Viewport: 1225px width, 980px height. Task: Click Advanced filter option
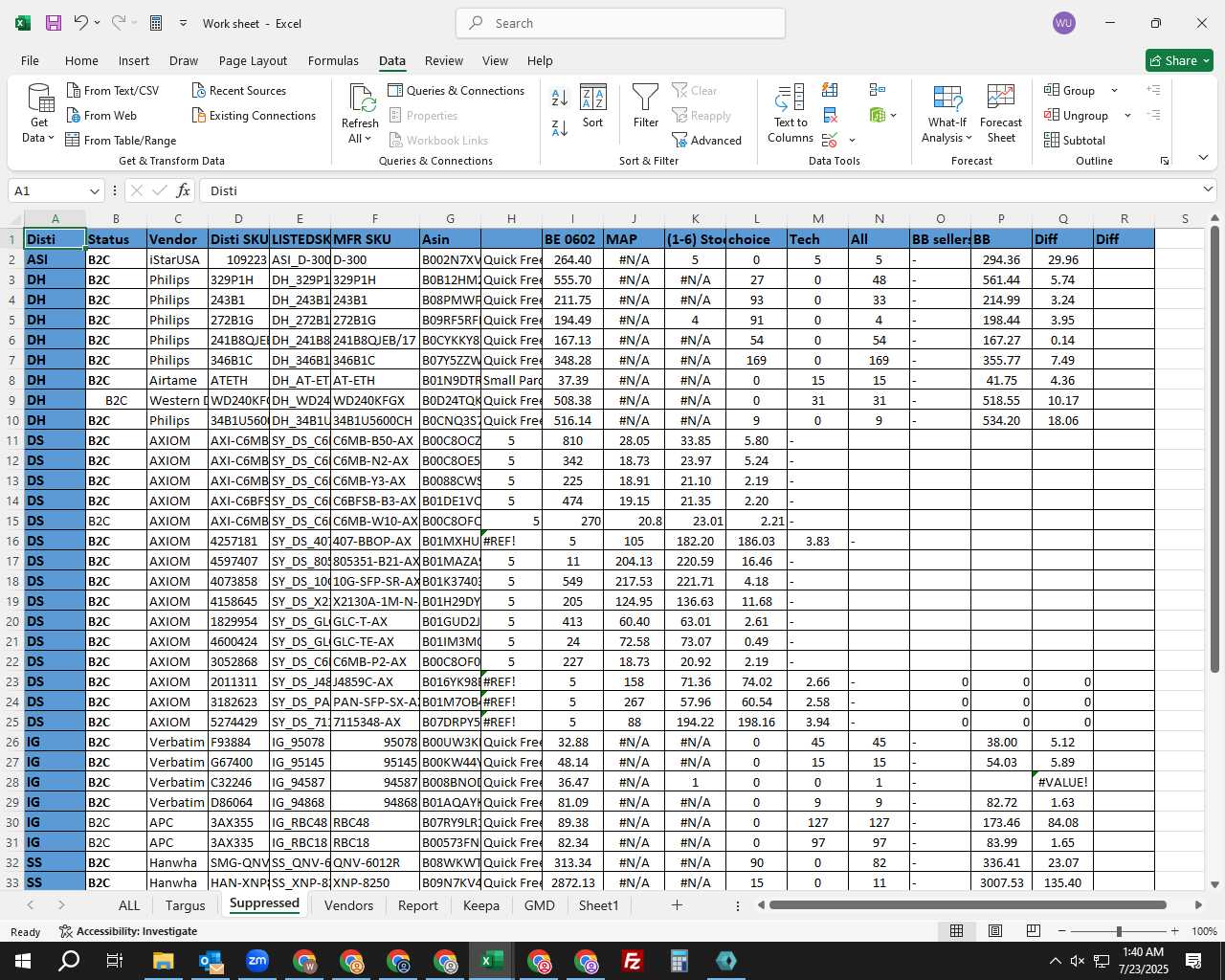[x=707, y=140]
